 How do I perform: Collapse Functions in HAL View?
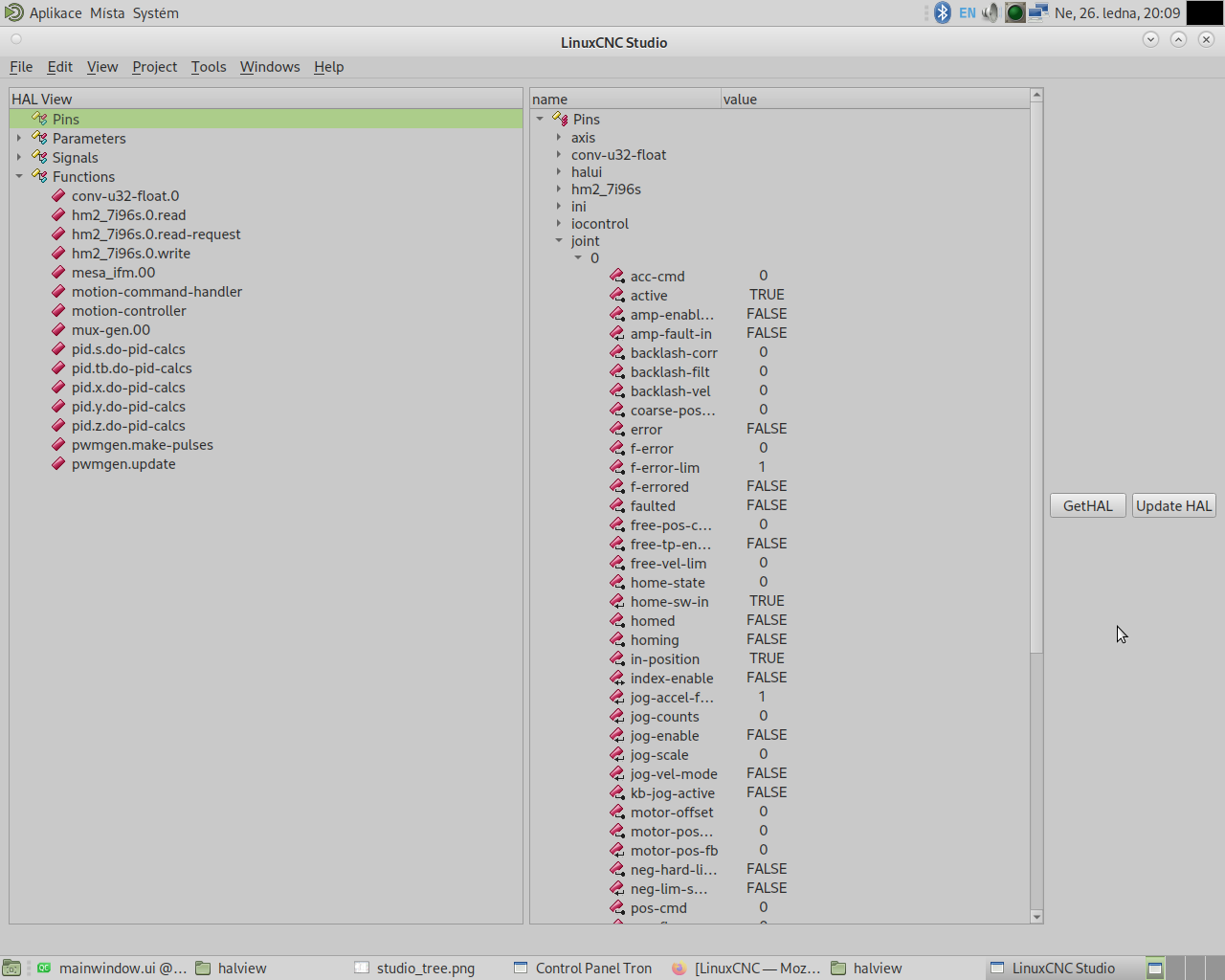pyautogui.click(x=19, y=176)
